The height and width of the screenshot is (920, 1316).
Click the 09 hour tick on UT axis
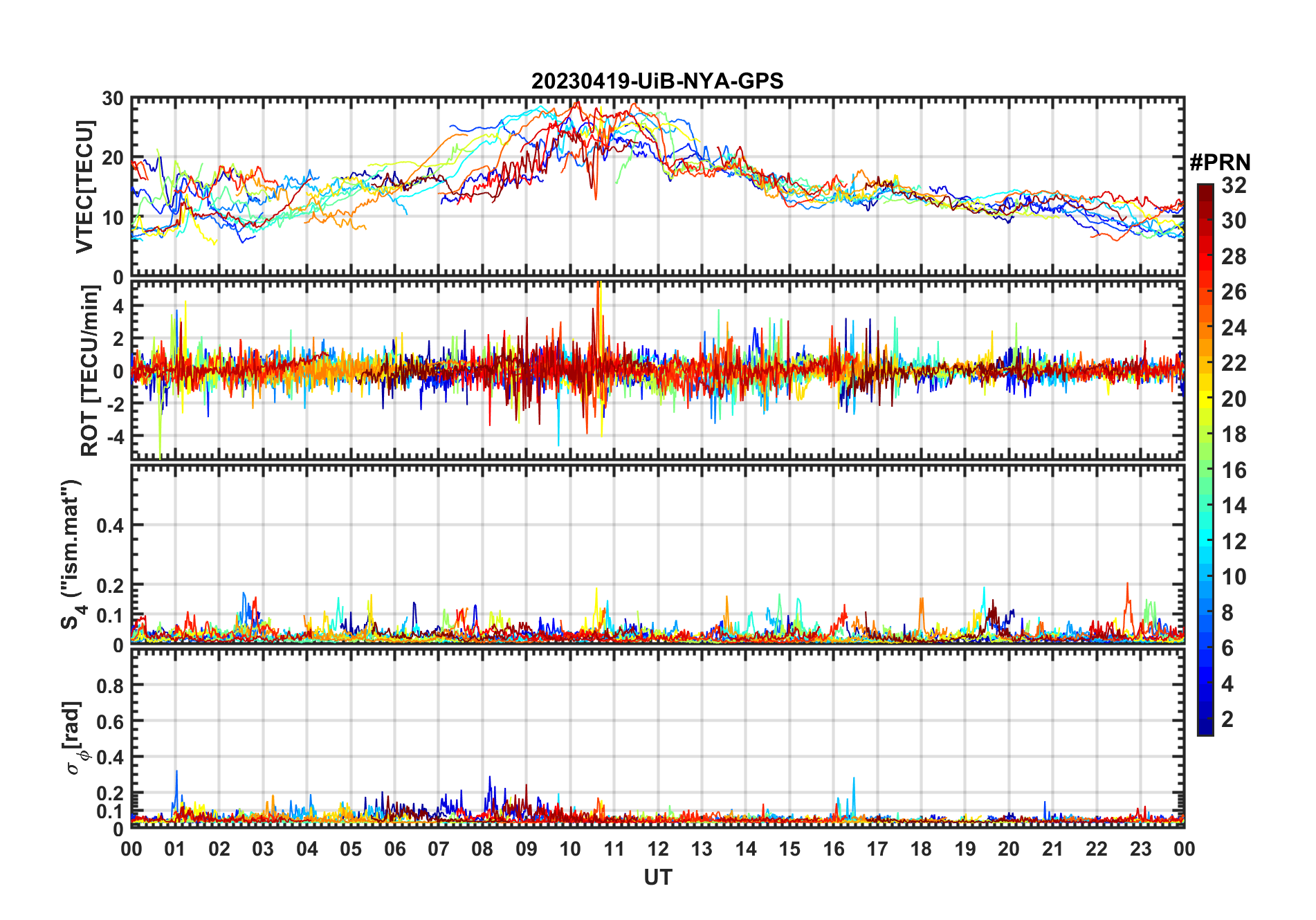point(527,849)
